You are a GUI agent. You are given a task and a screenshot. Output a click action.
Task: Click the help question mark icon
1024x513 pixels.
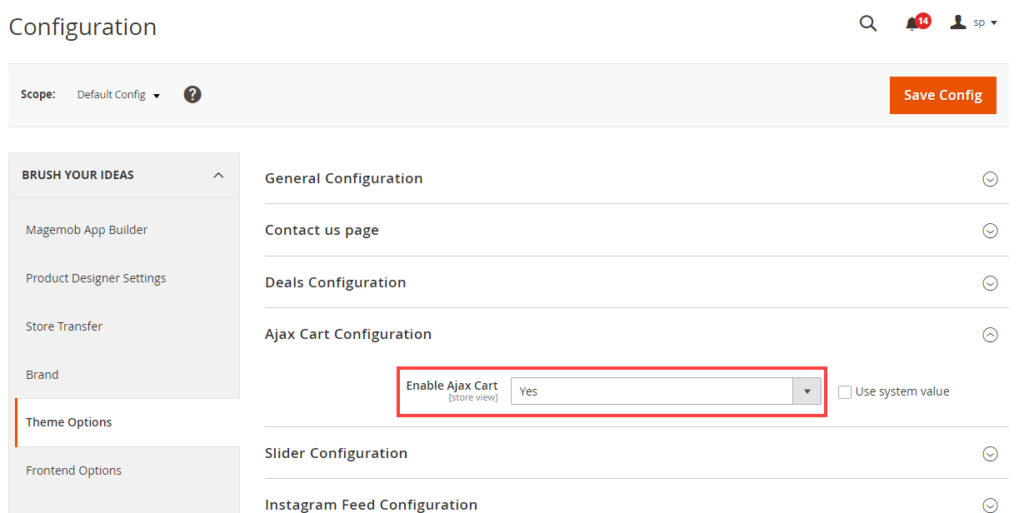[x=193, y=94]
